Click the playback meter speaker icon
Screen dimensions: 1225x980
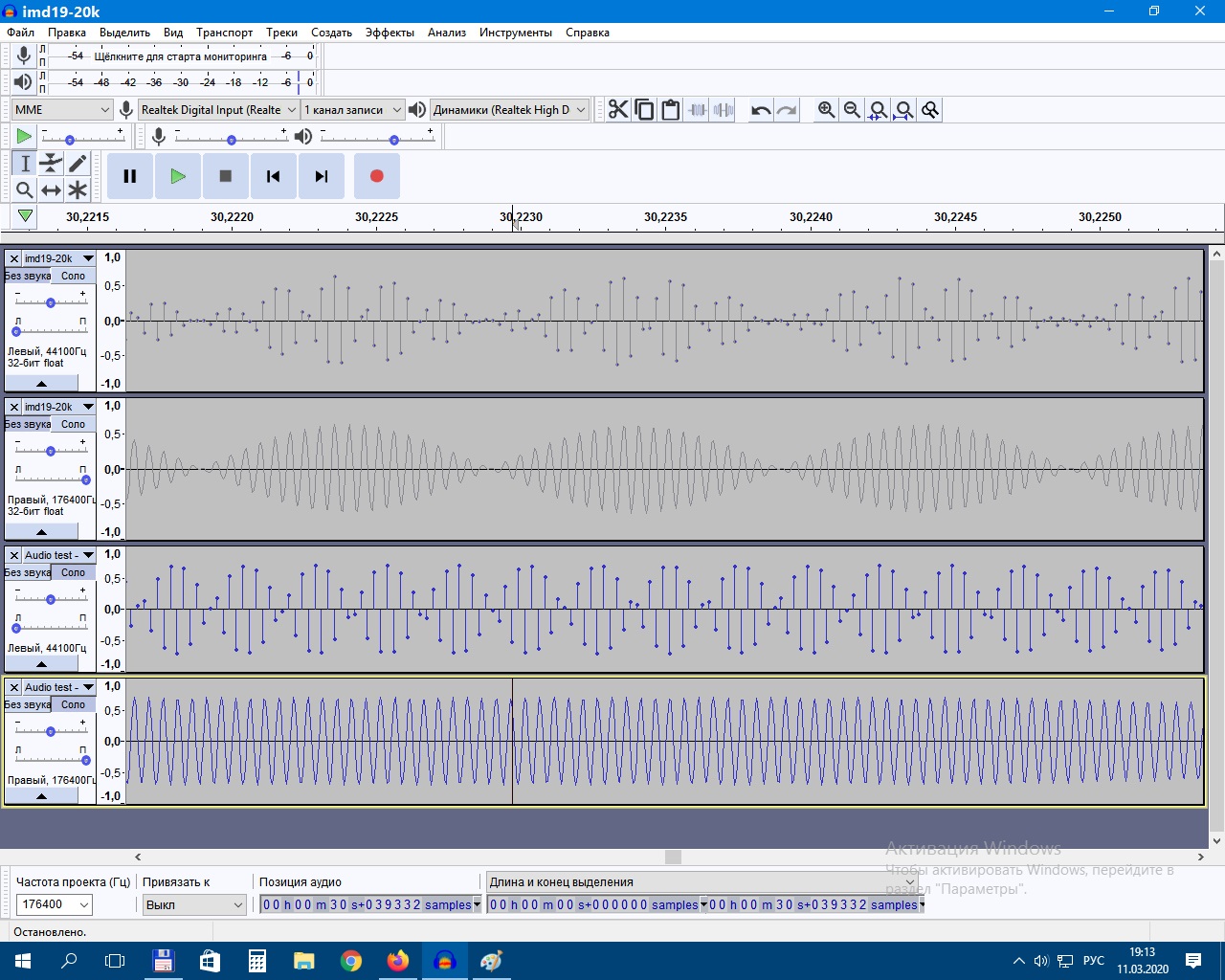(x=24, y=82)
